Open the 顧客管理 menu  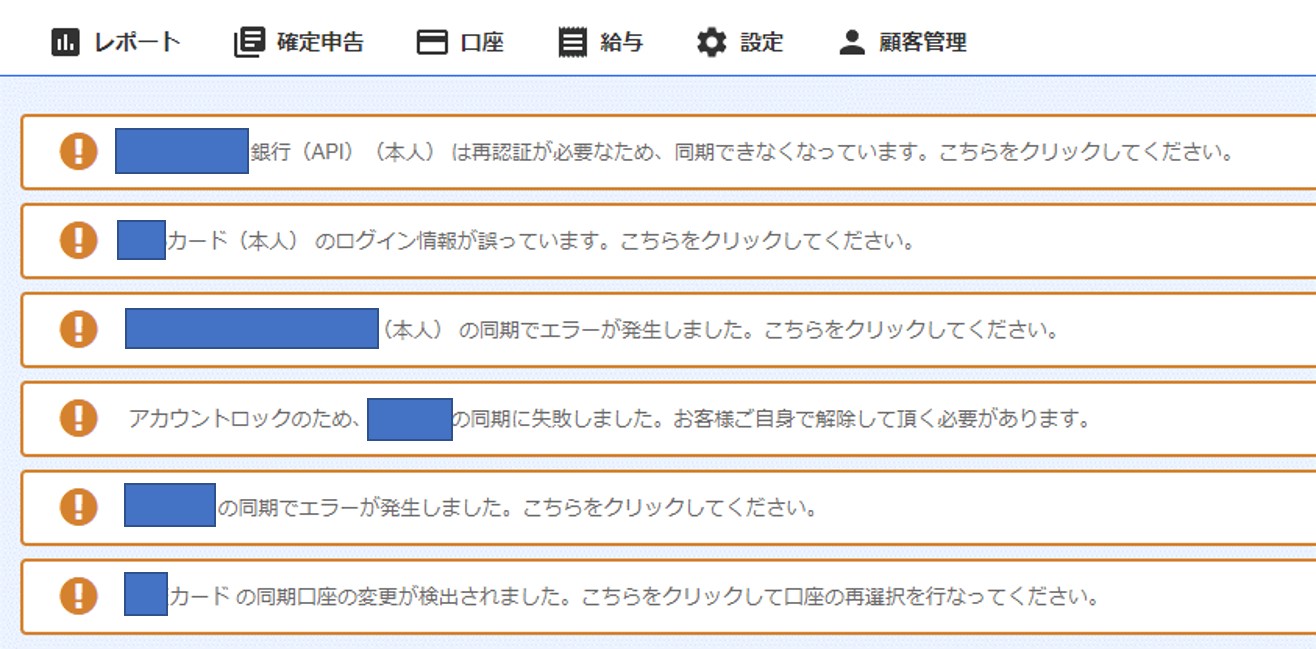coord(903,43)
